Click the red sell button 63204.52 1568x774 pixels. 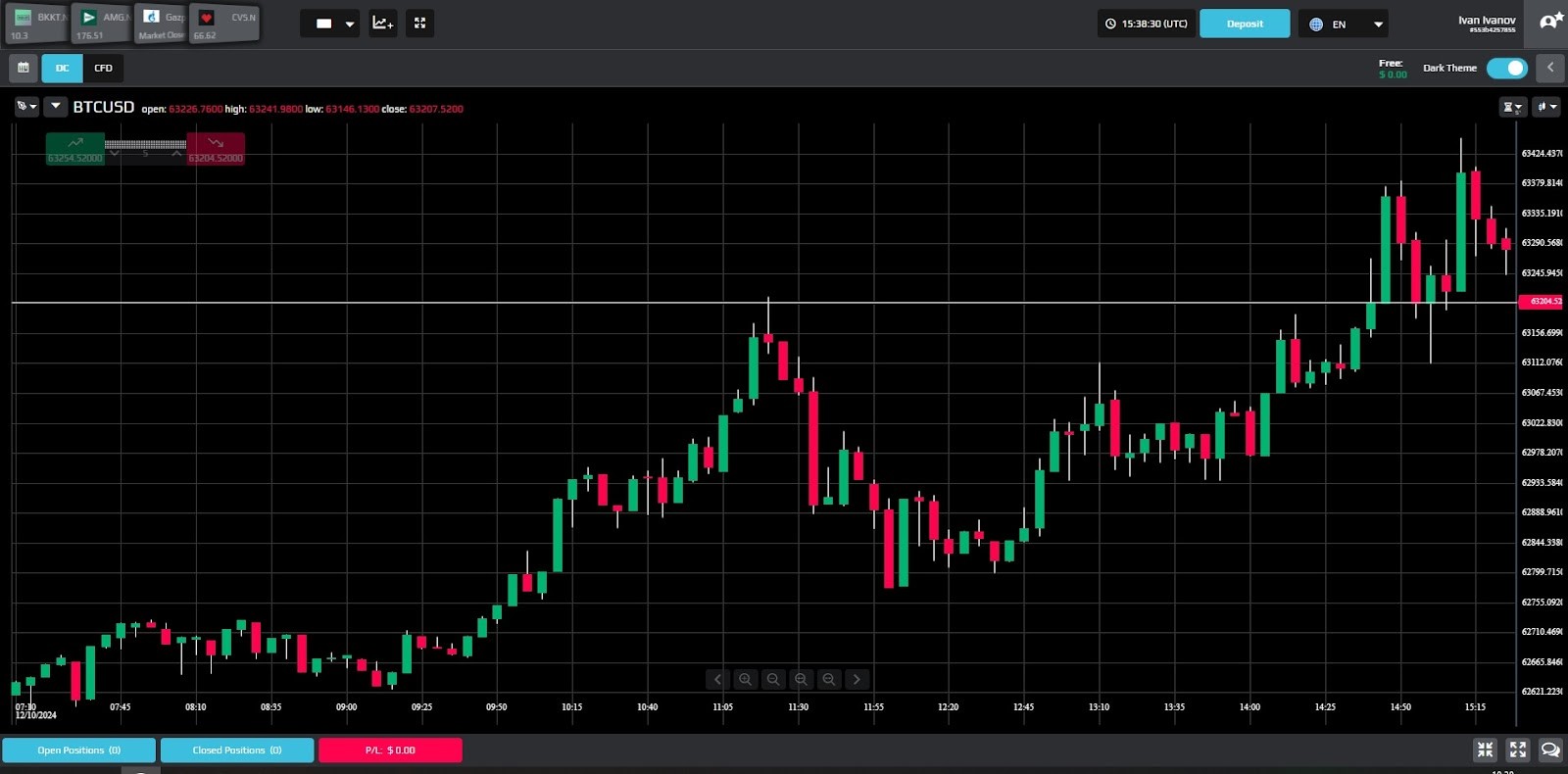click(216, 149)
